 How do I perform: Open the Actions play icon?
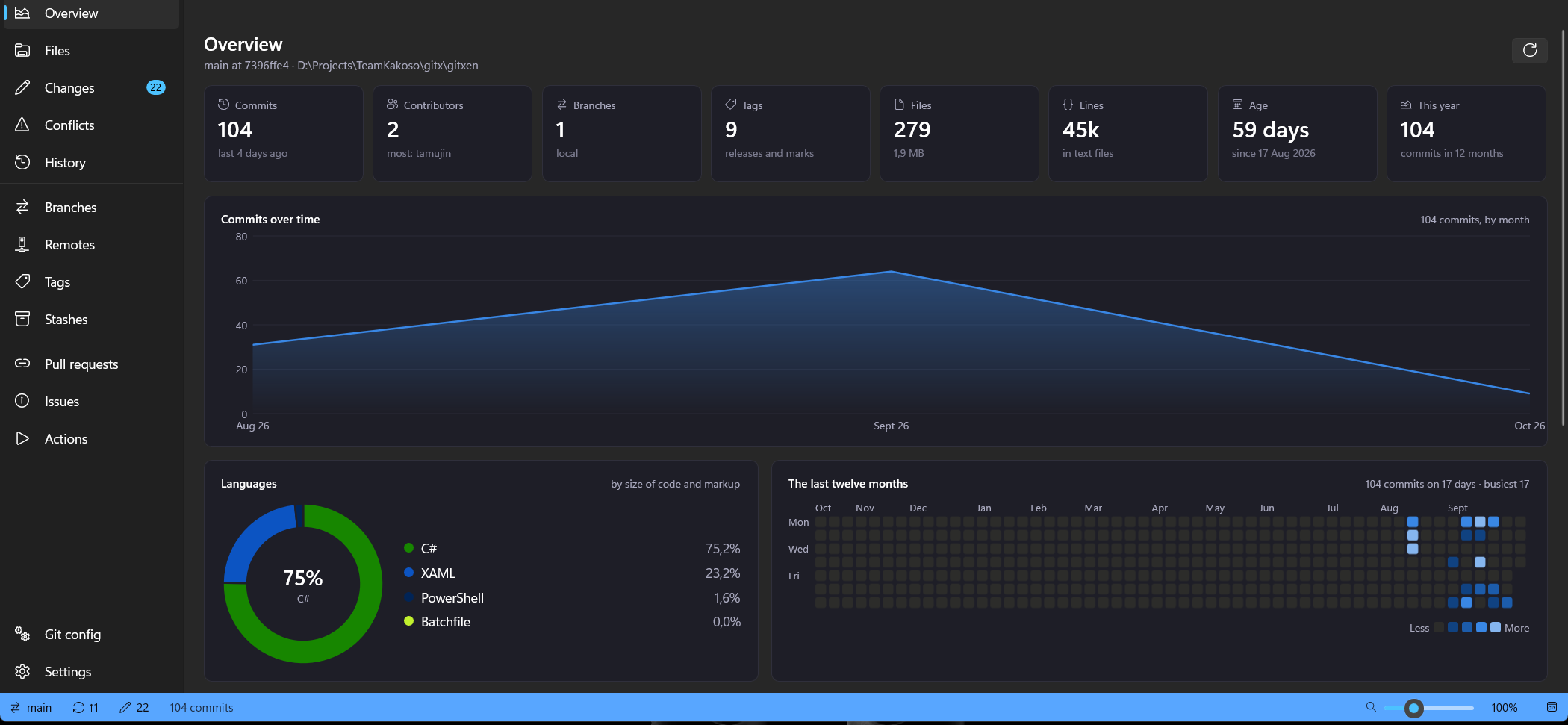pos(22,439)
